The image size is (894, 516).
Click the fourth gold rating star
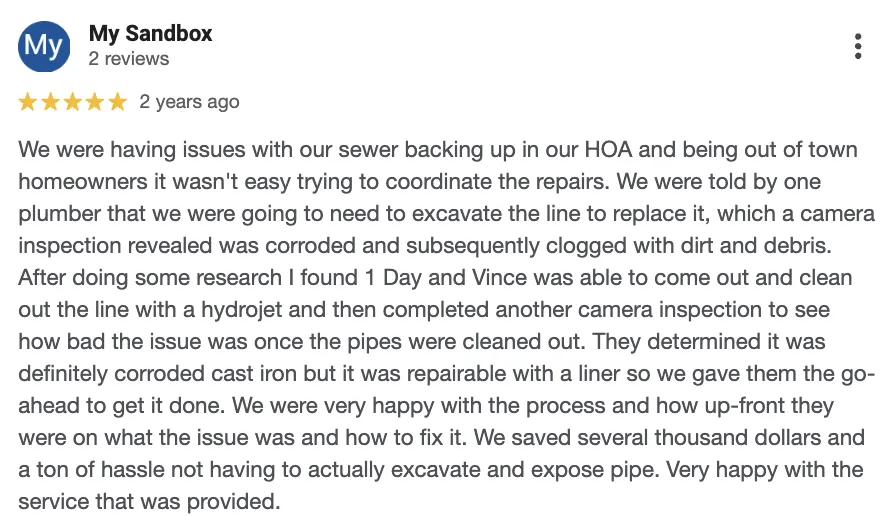[95, 102]
